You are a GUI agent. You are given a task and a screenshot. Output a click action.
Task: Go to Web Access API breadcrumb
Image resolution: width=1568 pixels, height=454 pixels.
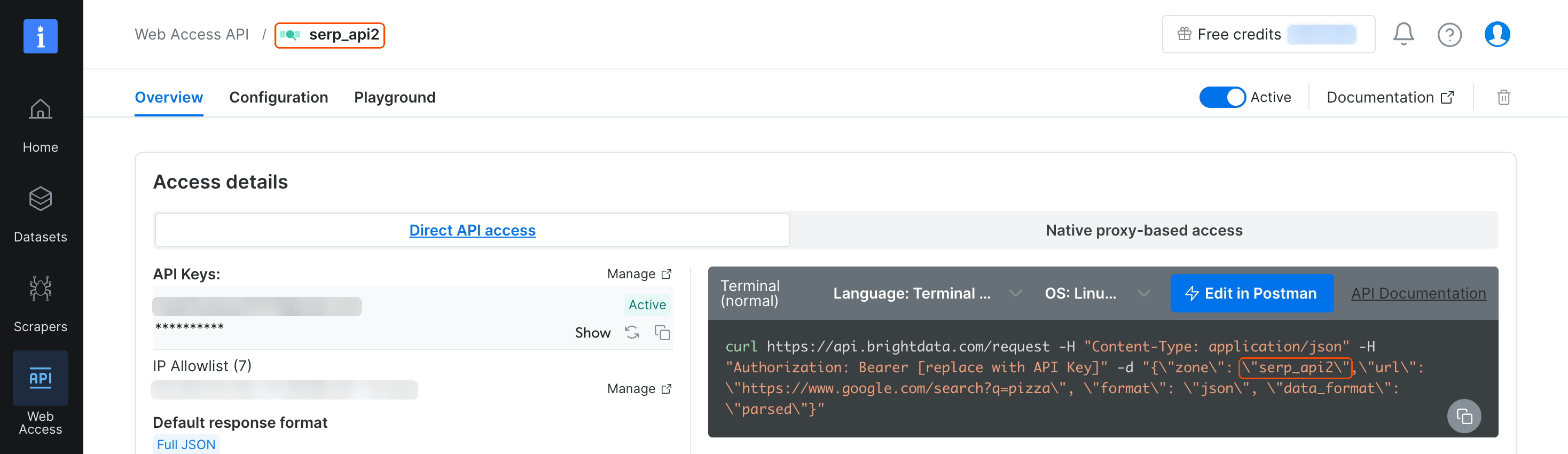pyautogui.click(x=192, y=34)
